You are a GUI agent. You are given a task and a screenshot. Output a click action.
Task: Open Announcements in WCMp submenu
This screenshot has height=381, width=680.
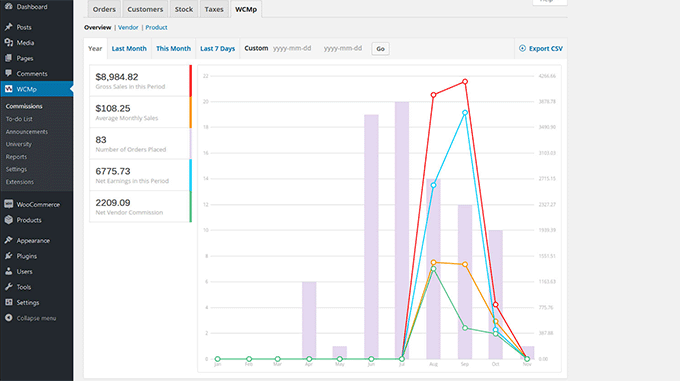[27, 131]
